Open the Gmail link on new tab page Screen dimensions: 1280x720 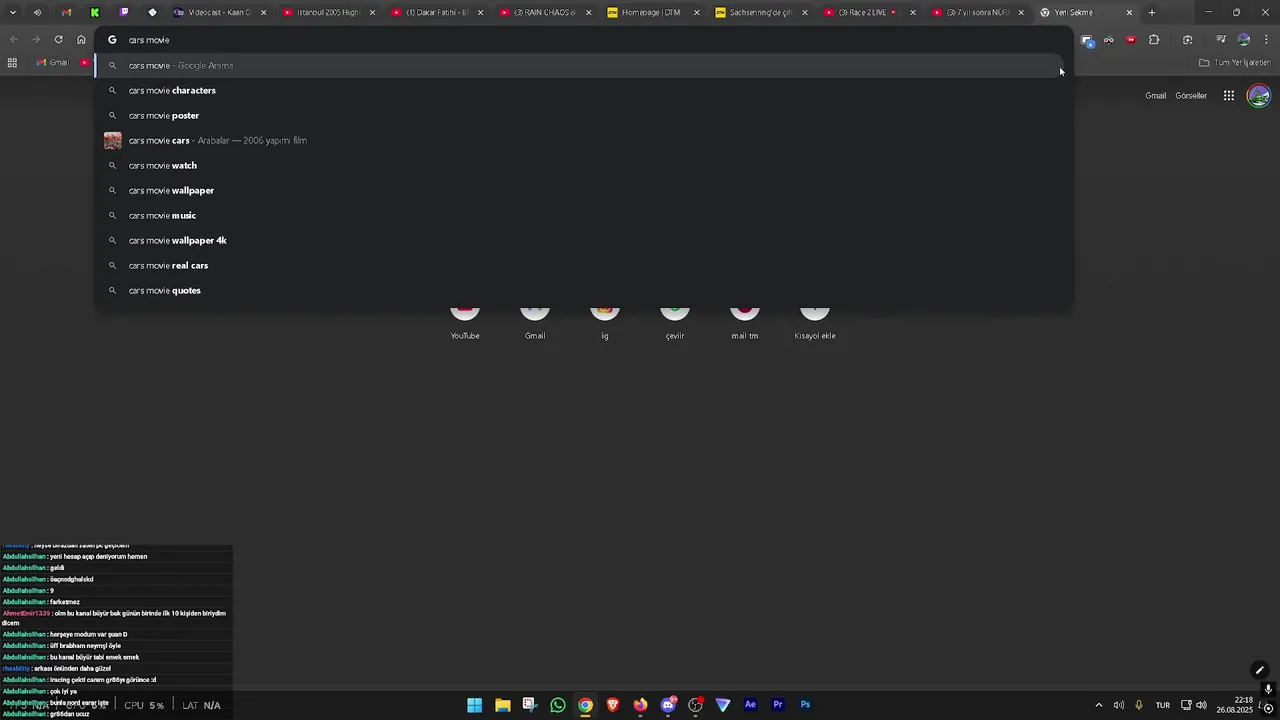click(1156, 96)
